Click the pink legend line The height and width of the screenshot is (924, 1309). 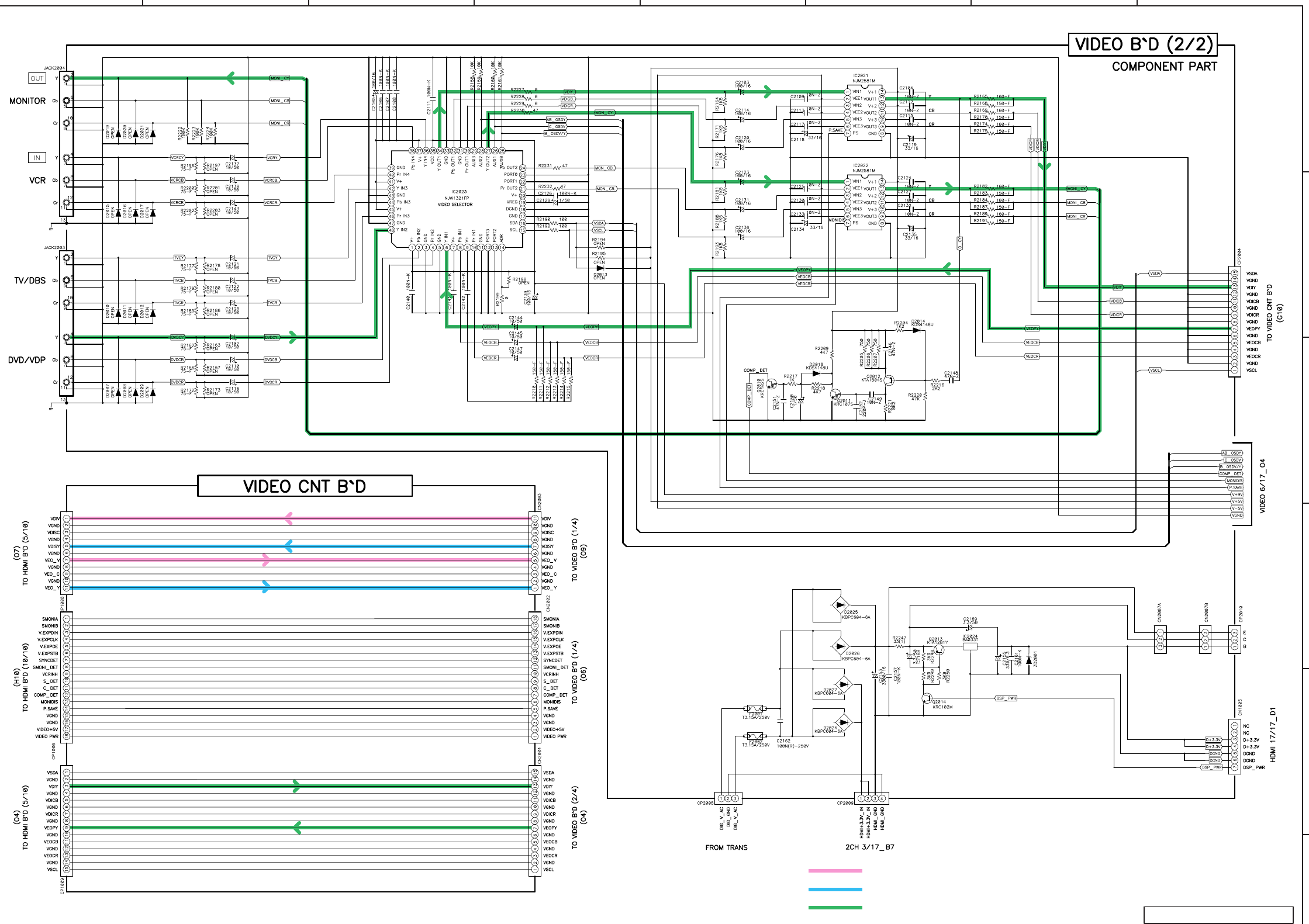[x=835, y=871]
